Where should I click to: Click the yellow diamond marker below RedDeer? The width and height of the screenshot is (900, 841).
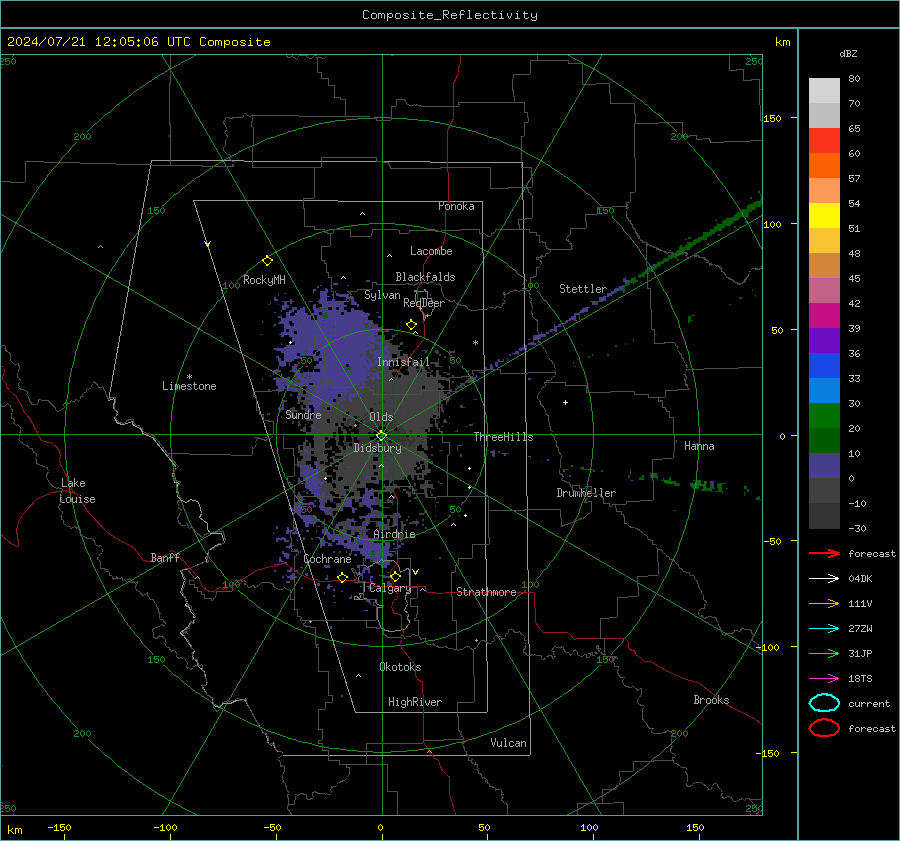point(412,325)
